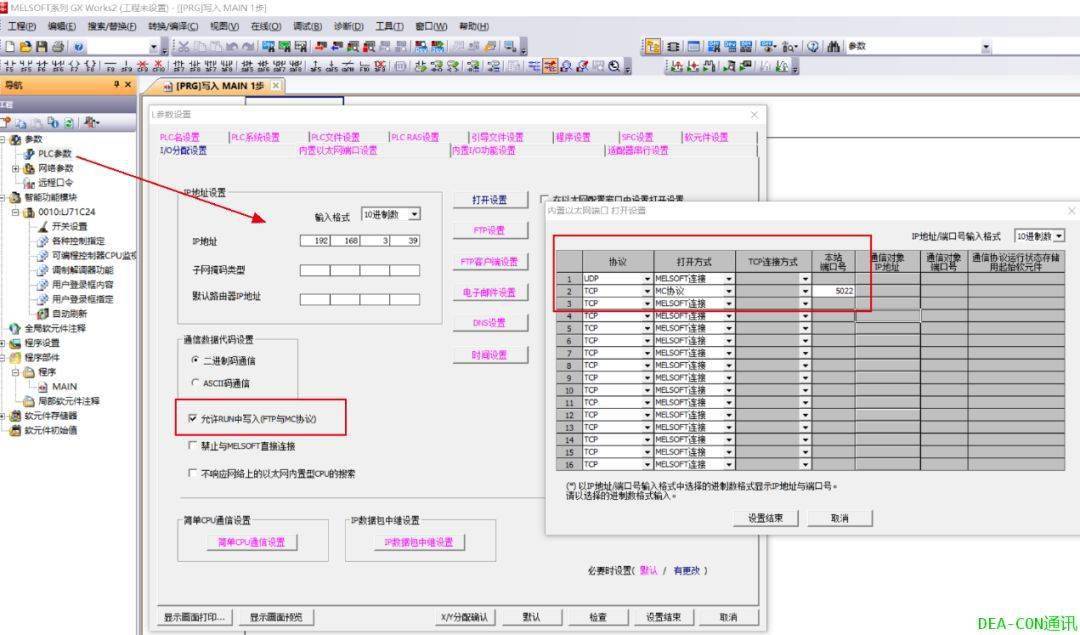
Task: Click the F5 open contact ladder icon
Action: click(x=10, y=67)
